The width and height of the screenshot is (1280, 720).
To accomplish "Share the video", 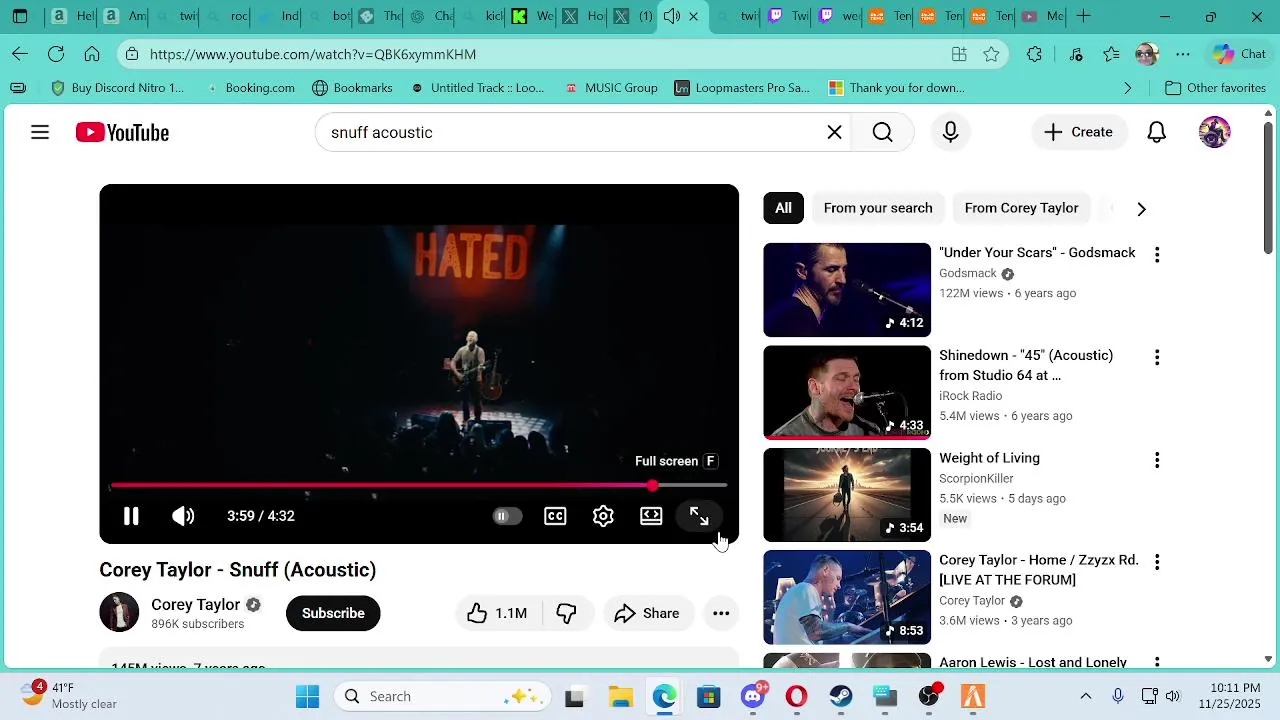I will coord(647,613).
